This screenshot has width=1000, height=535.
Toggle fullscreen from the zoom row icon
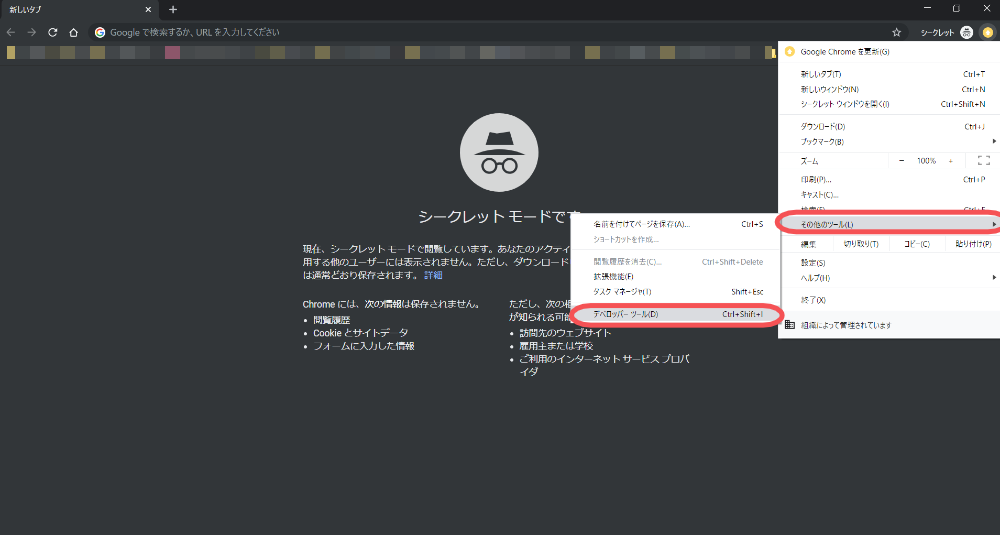point(983,161)
